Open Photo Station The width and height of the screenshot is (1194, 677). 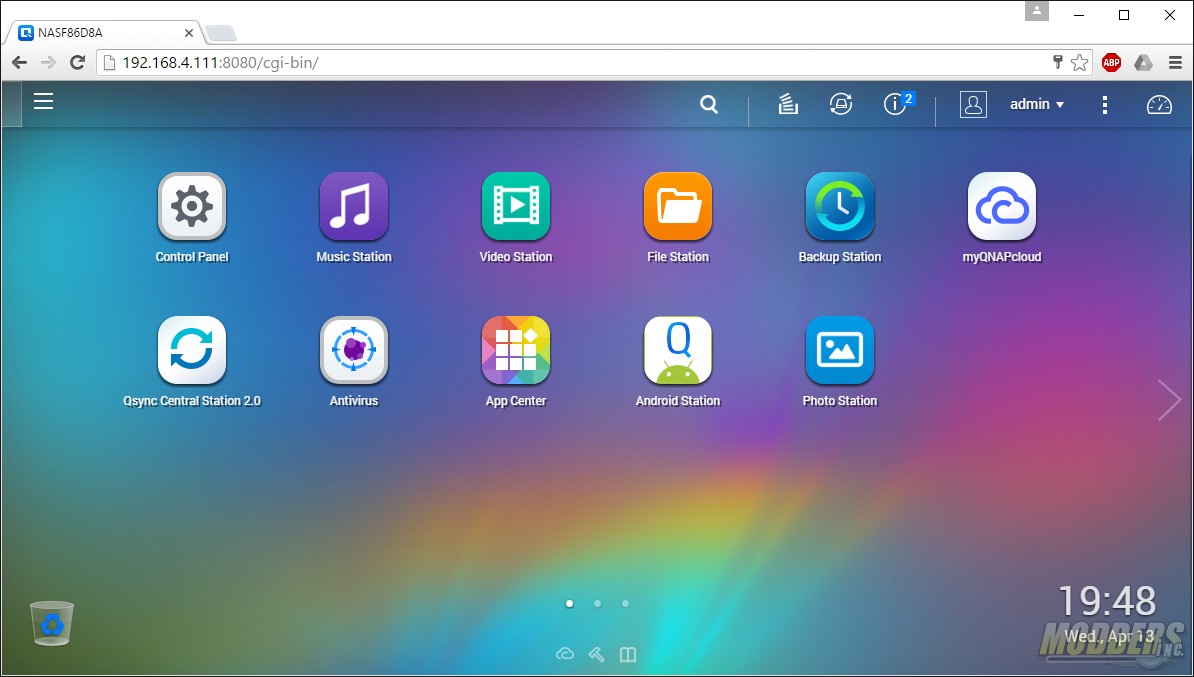point(840,350)
